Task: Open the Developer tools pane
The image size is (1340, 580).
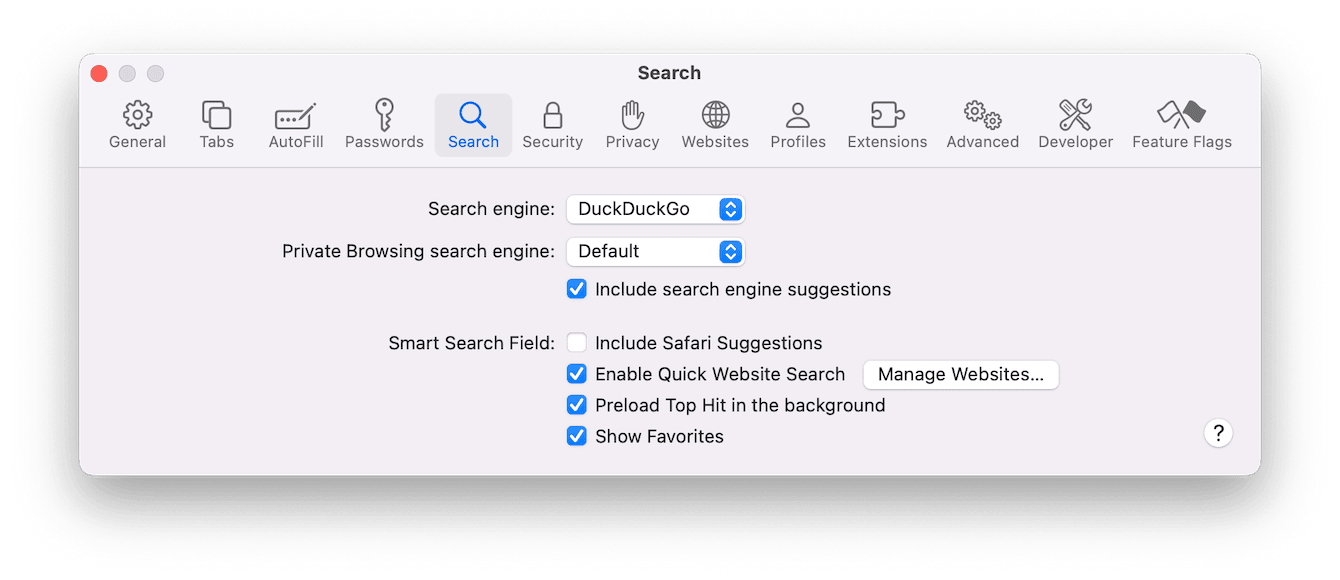Action: coord(1075,122)
